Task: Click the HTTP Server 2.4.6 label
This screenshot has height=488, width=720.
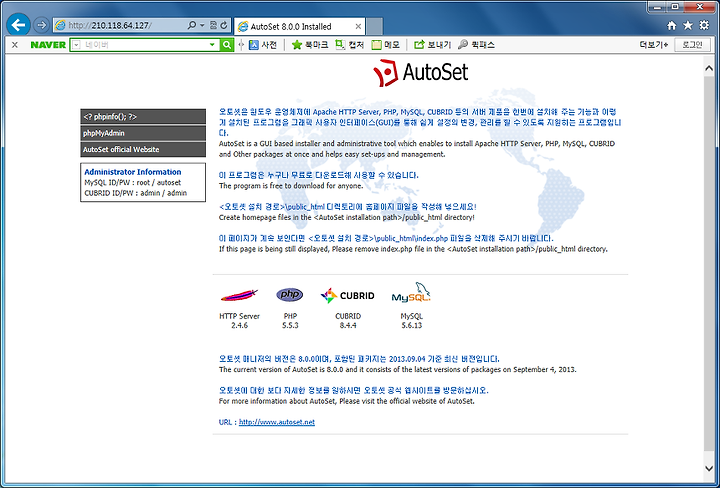Action: [239, 320]
